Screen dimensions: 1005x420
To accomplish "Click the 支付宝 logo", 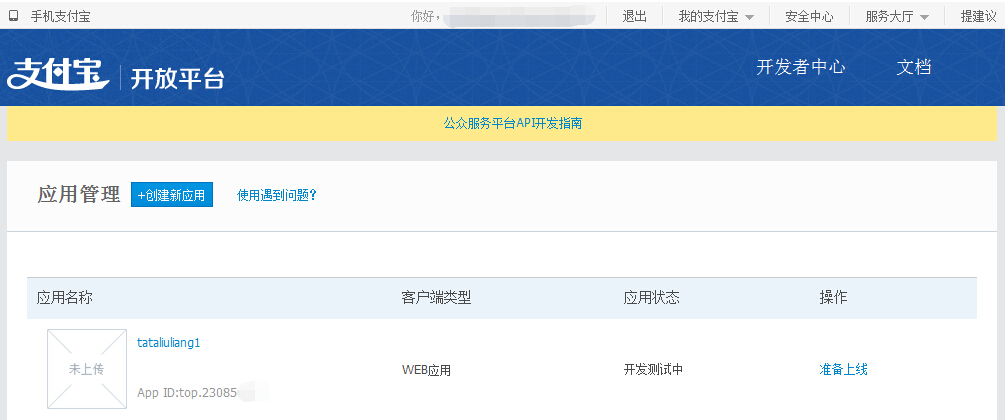I will [x=58, y=74].
